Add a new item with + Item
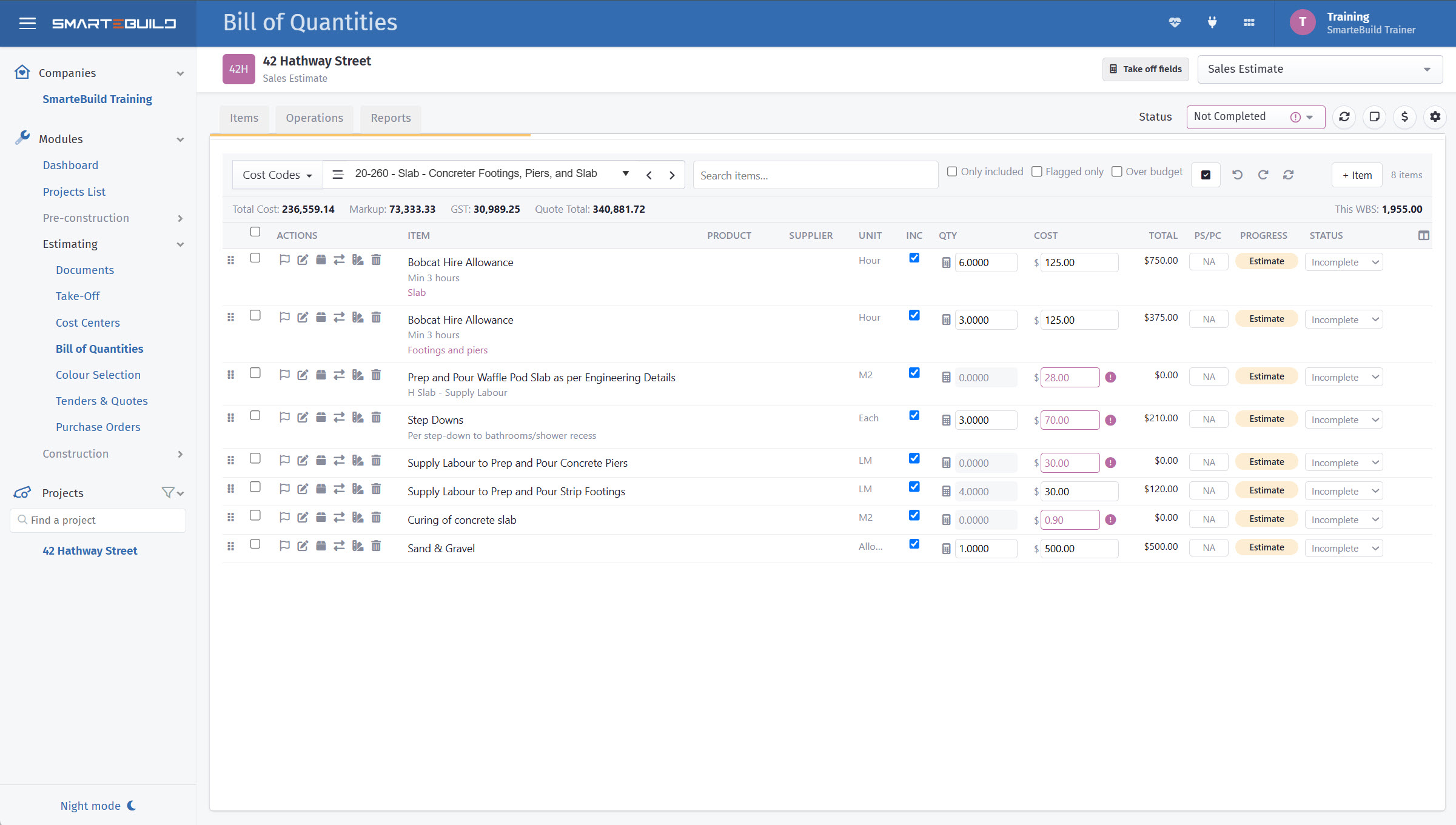 coord(1357,175)
